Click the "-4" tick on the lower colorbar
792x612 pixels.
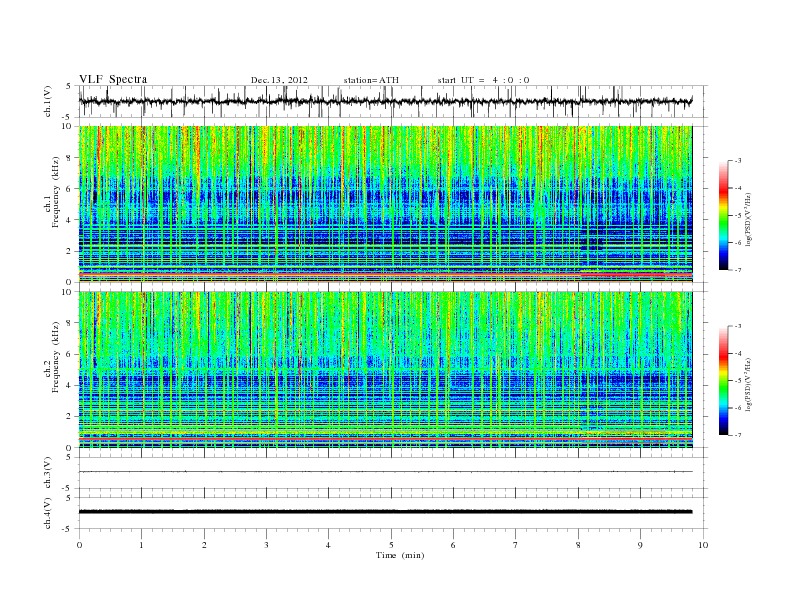click(x=737, y=353)
